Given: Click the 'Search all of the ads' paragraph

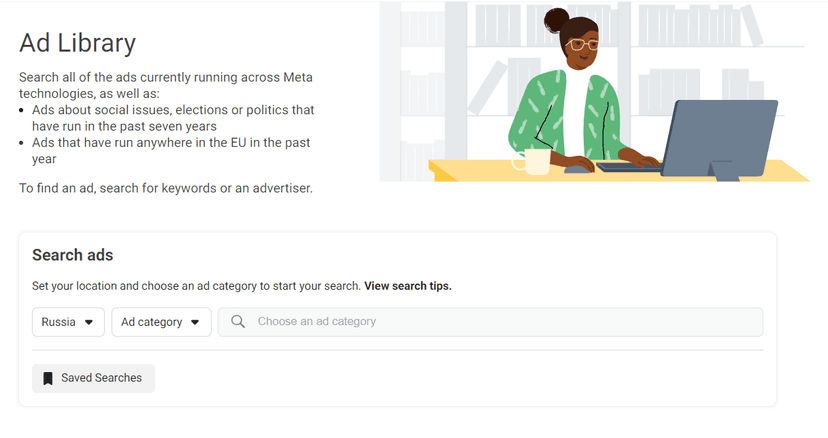Looking at the screenshot, I should (166, 85).
